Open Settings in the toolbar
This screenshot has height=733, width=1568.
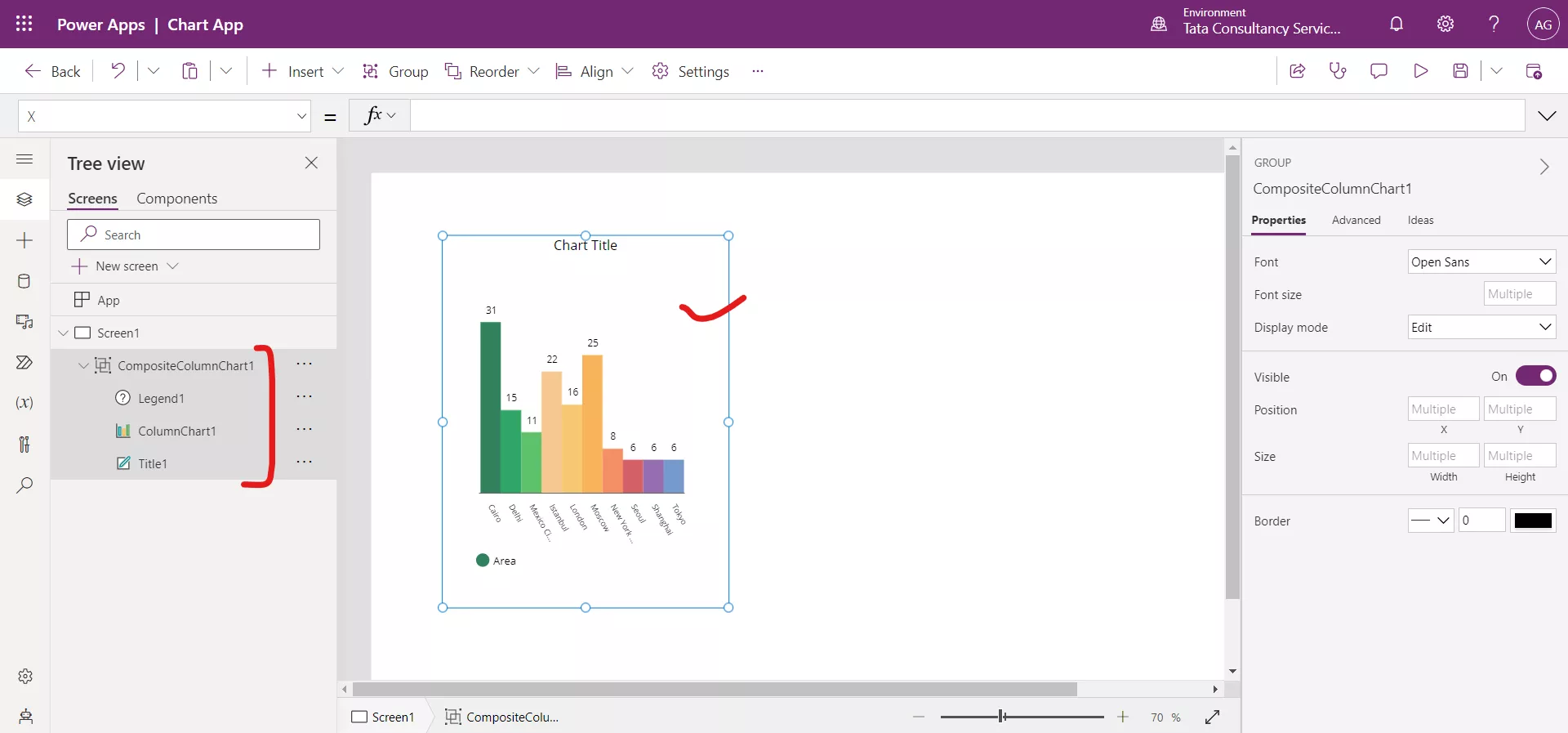(690, 71)
